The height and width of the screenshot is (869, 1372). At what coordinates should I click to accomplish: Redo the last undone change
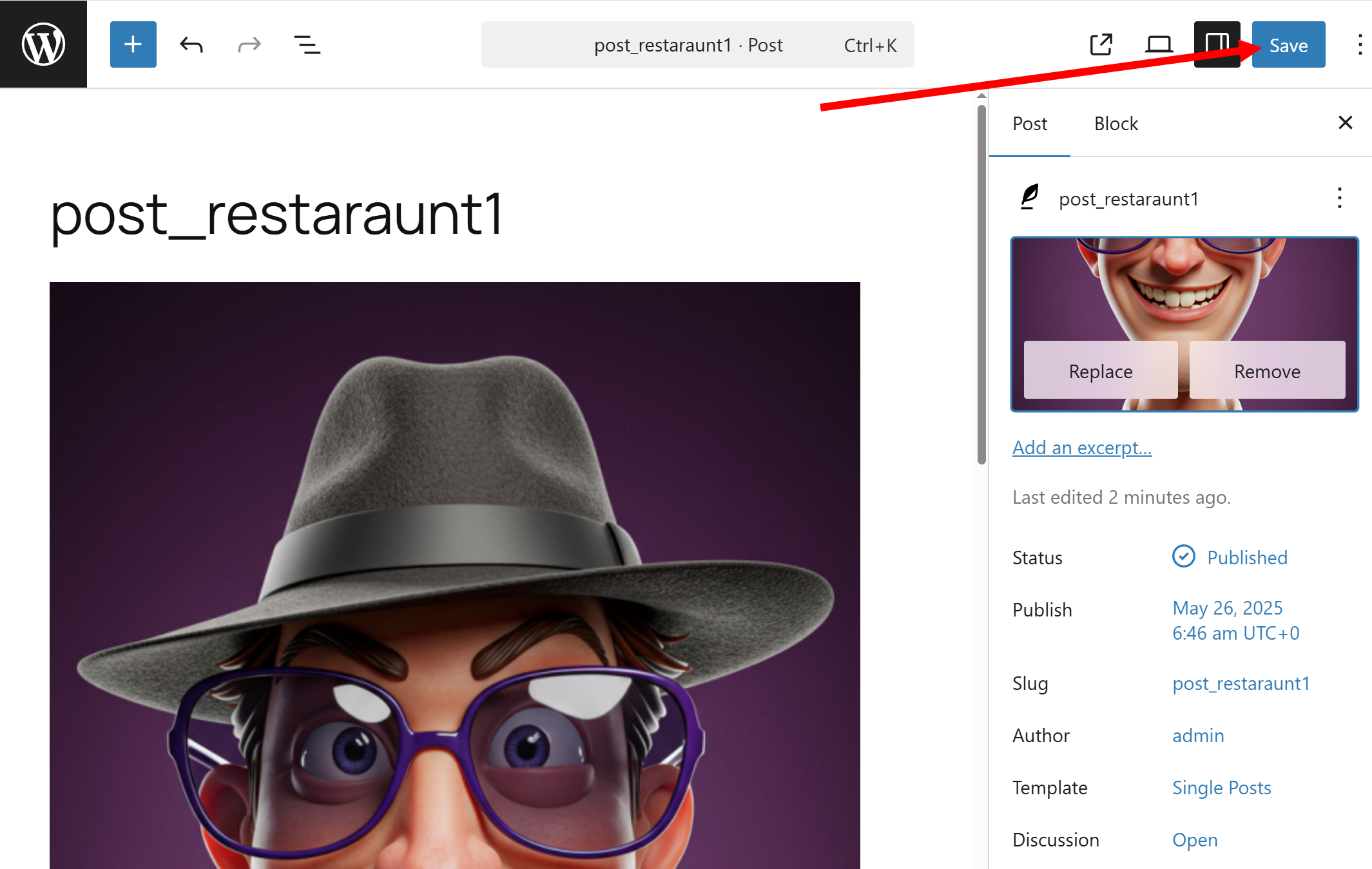249,44
